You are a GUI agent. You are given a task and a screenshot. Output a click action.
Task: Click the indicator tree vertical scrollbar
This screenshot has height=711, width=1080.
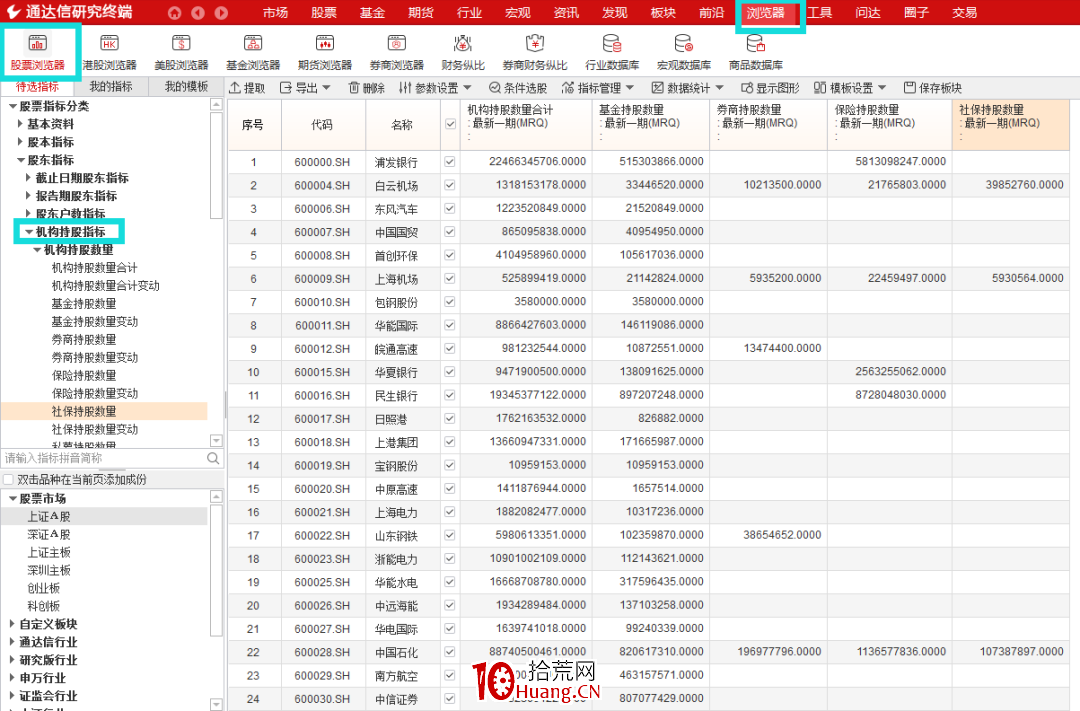click(216, 160)
